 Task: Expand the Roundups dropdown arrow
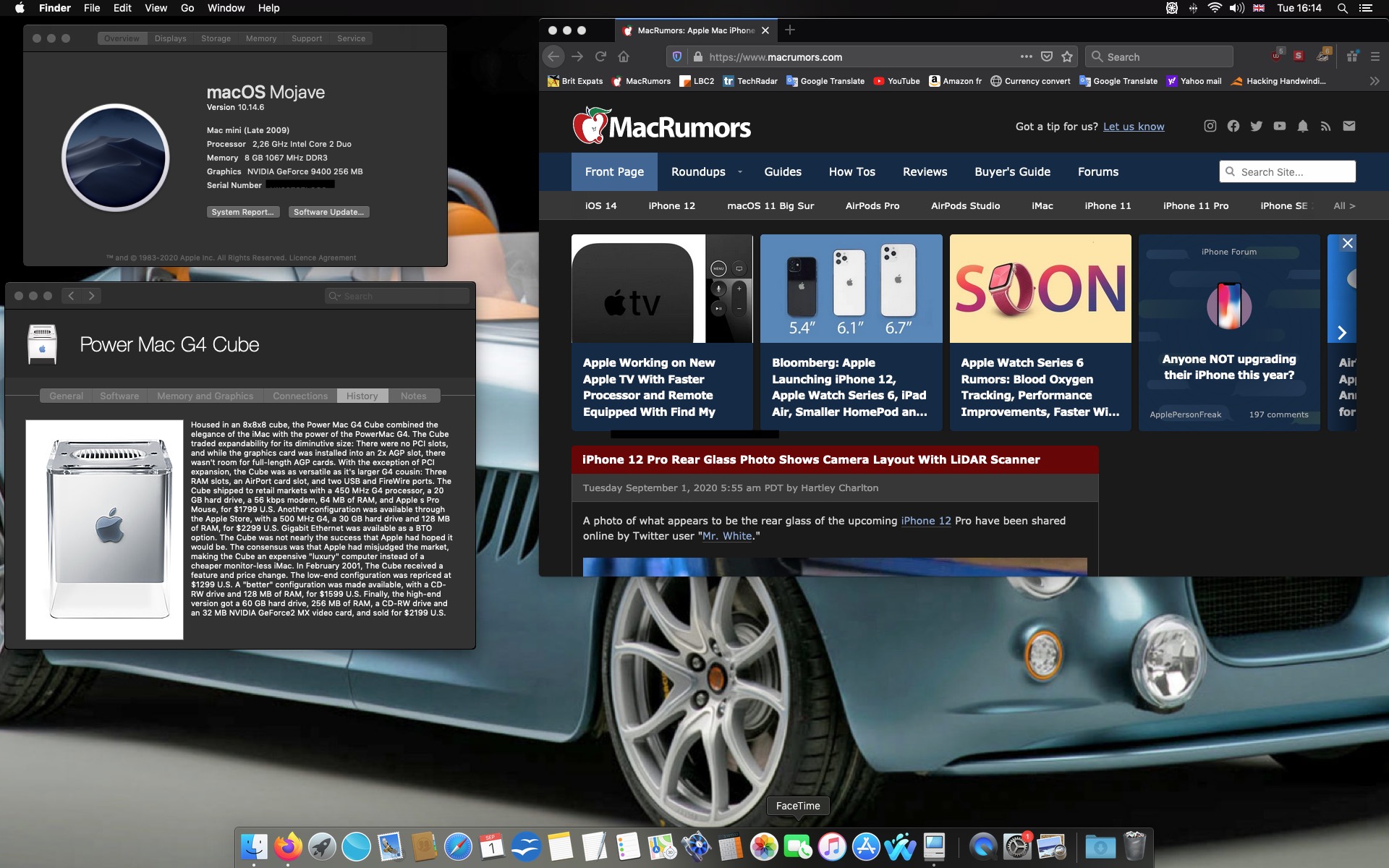click(x=739, y=172)
